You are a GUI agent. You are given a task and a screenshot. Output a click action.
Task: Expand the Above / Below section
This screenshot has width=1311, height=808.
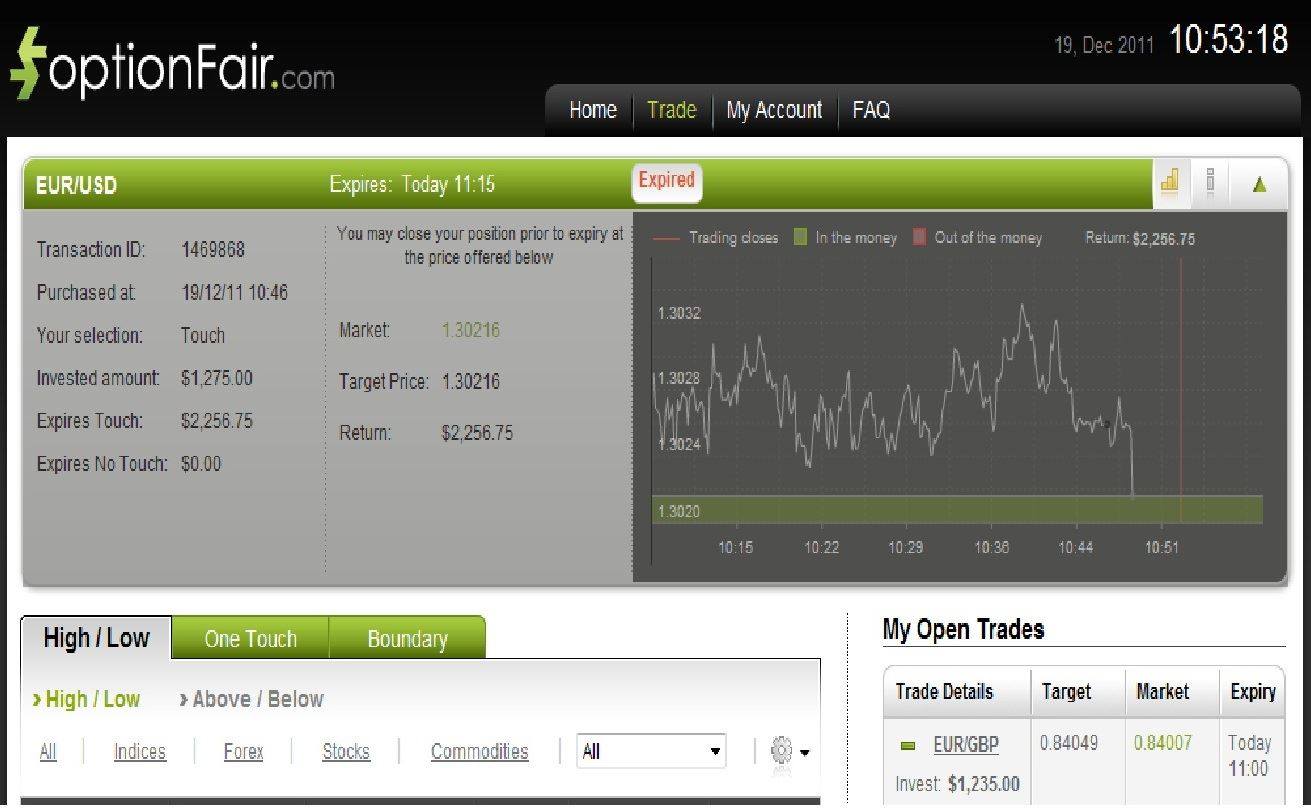[x=251, y=699]
